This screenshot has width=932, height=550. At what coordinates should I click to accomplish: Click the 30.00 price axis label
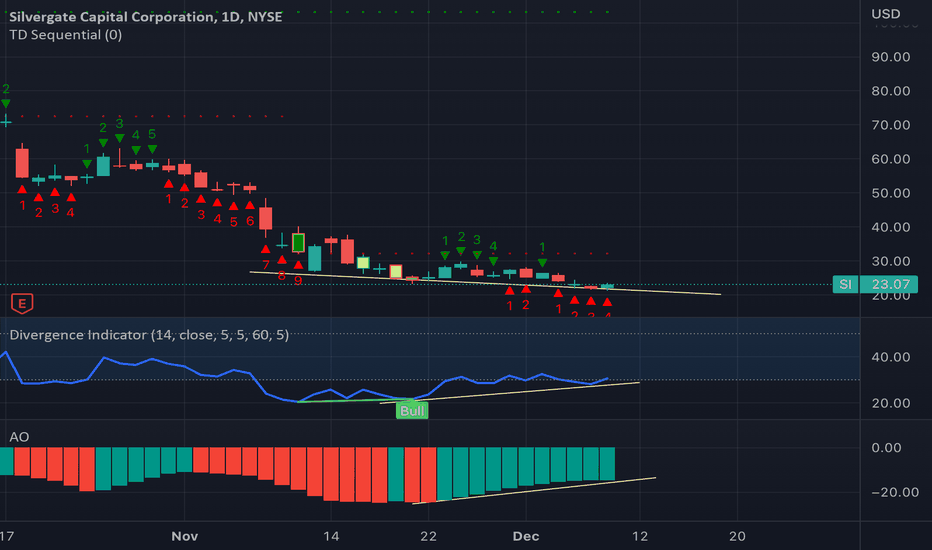pos(890,261)
